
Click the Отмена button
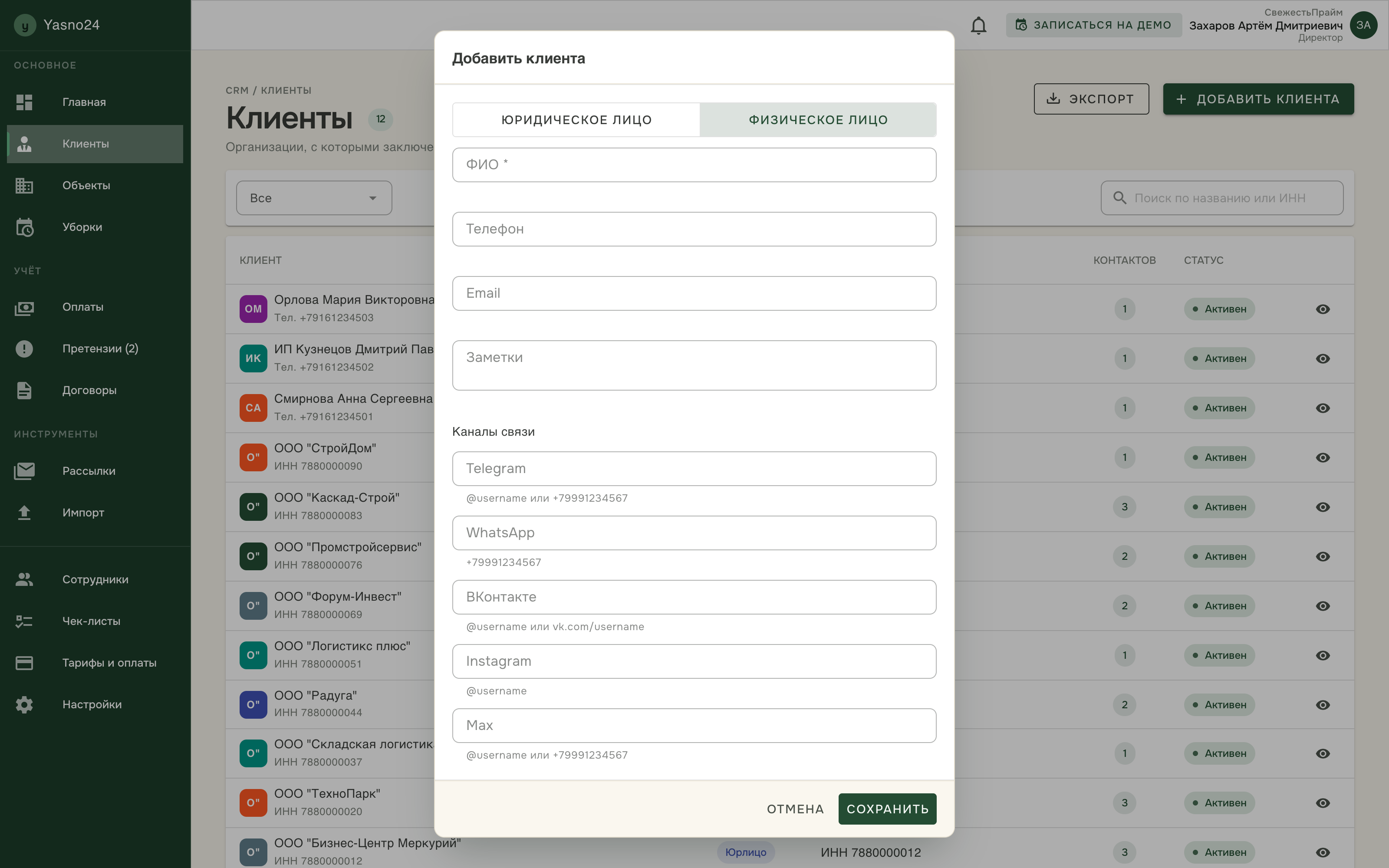pos(796,809)
